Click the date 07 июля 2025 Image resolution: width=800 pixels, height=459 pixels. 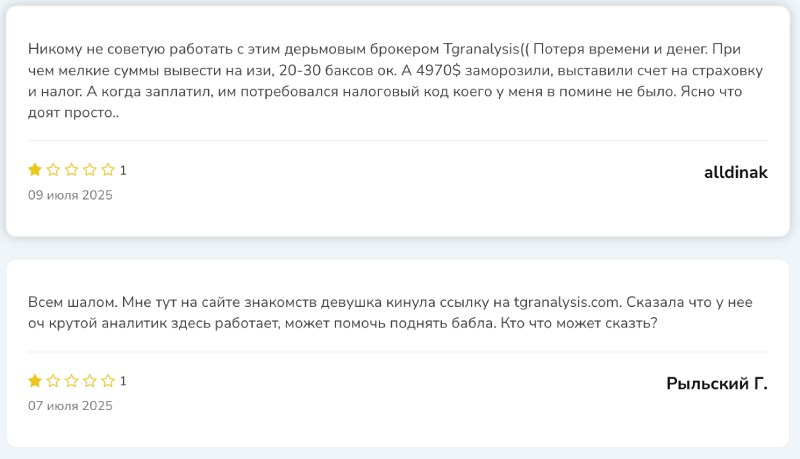[x=70, y=406]
